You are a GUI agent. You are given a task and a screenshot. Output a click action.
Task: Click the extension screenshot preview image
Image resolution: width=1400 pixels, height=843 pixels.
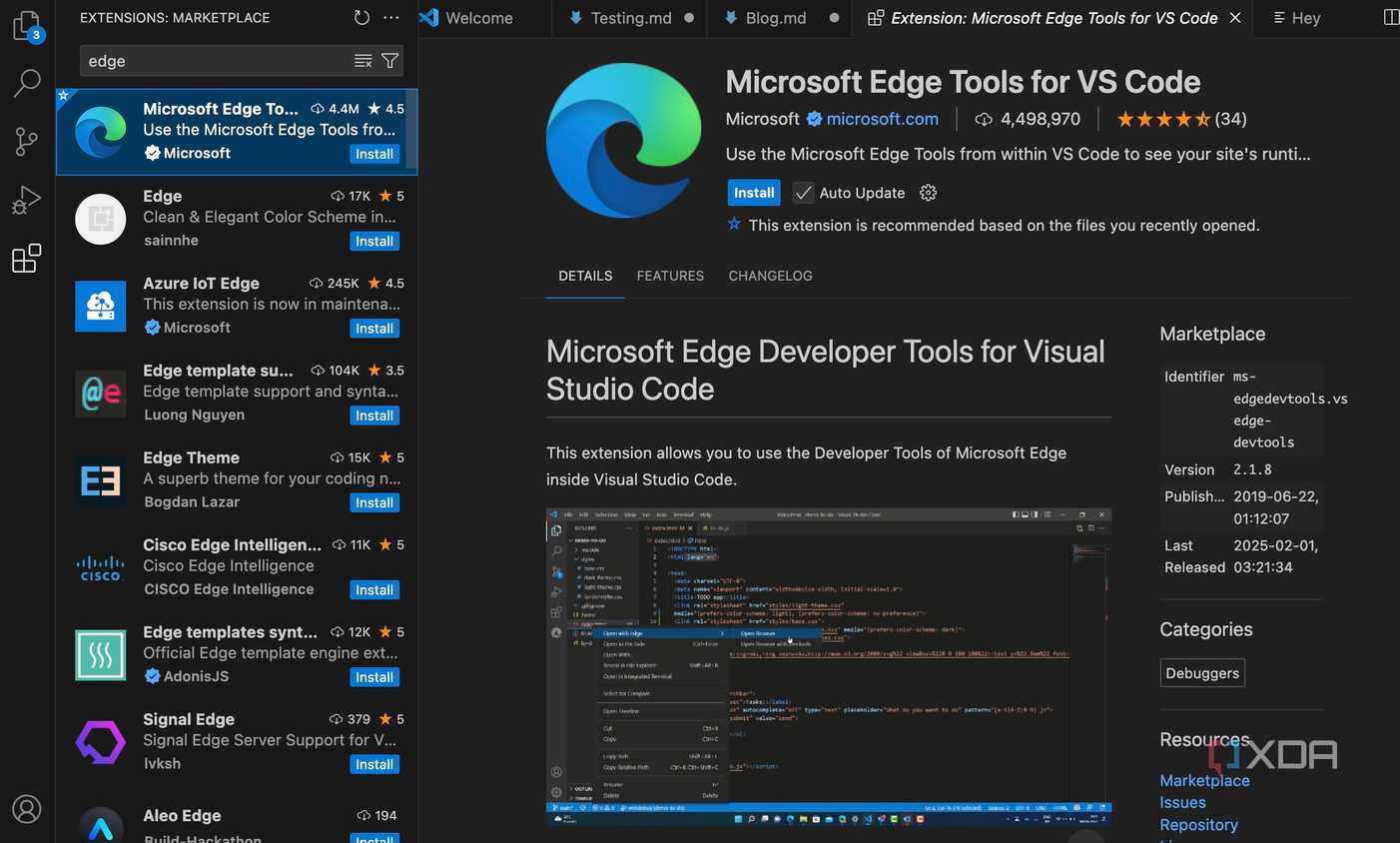point(829,666)
